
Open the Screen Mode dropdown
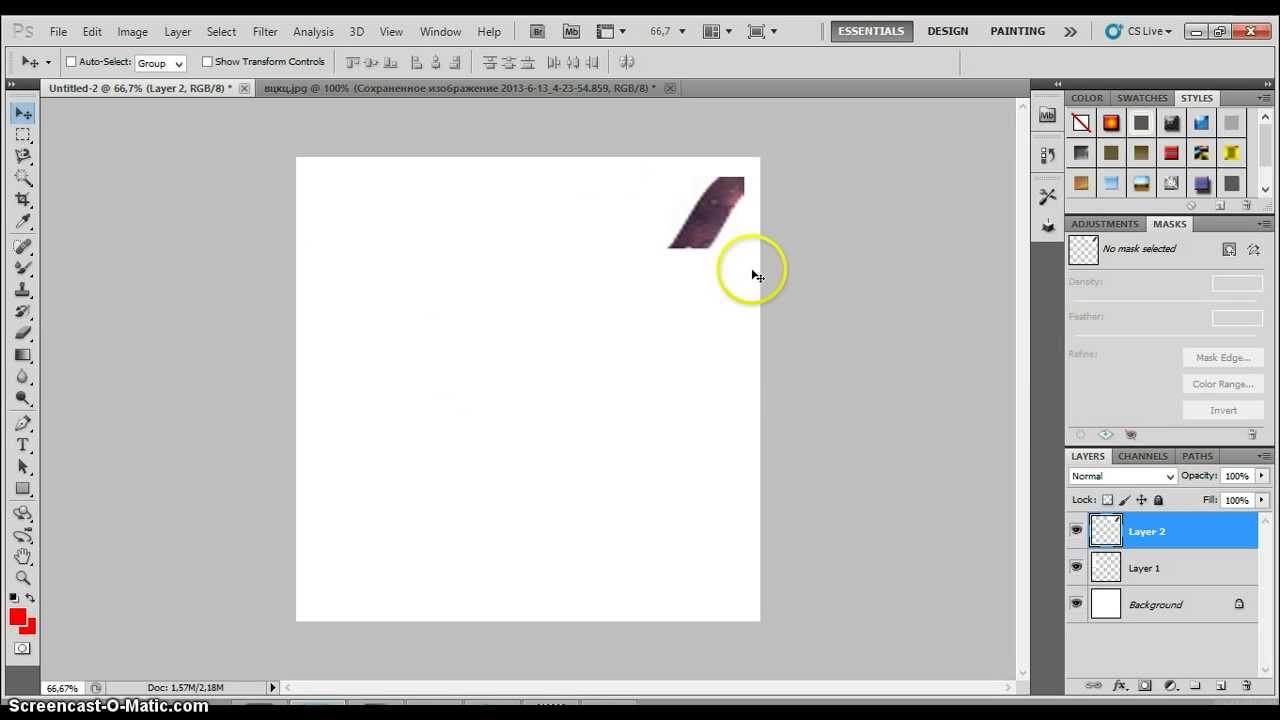coord(763,32)
